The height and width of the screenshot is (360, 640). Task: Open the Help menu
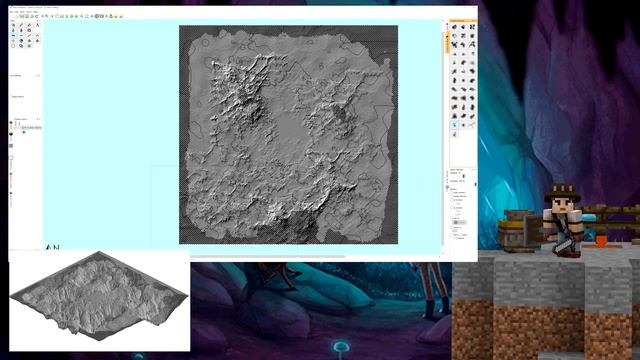35,12
